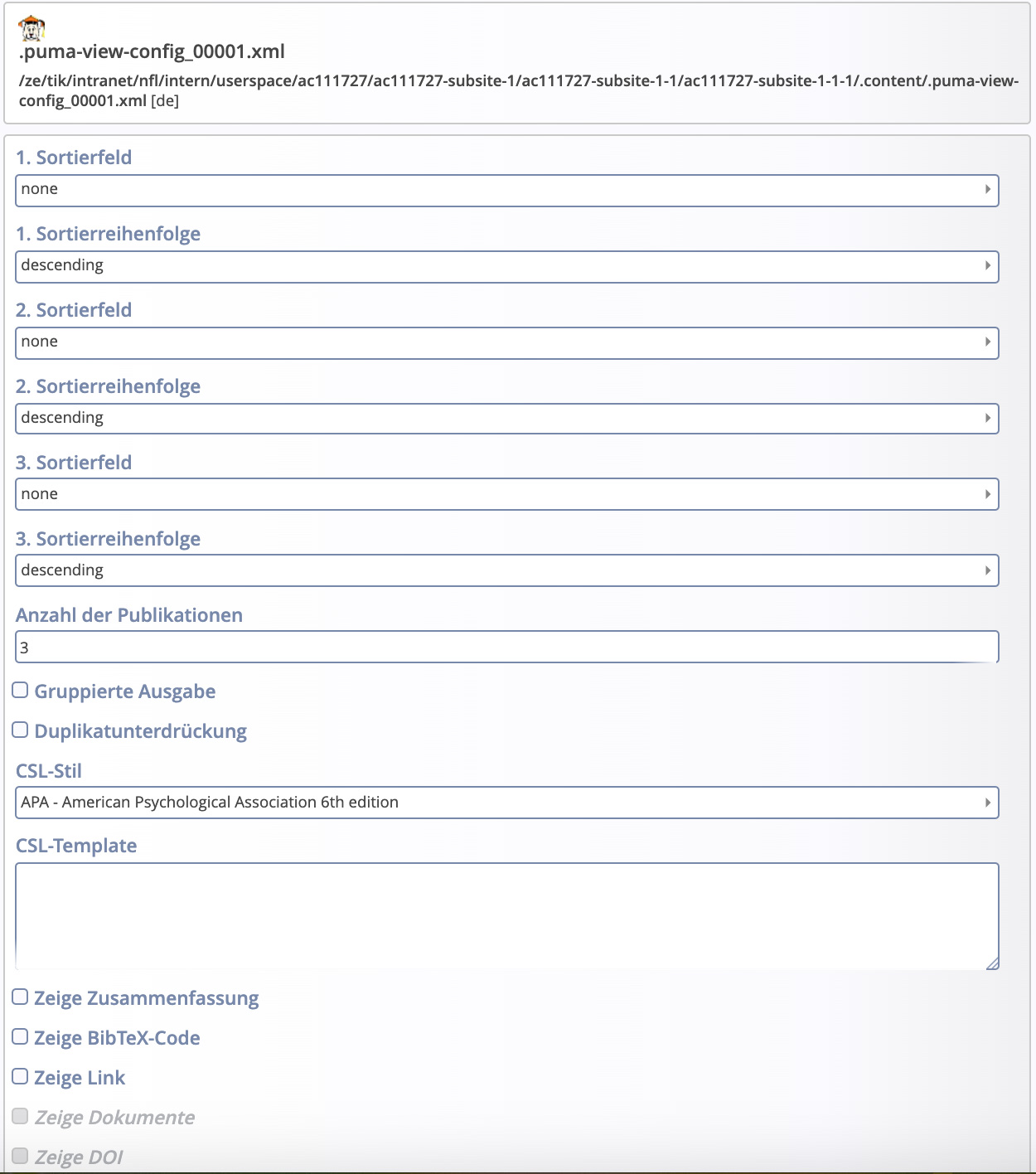Open the CSL-Stil dropdown
The image size is (1036, 1174).
click(507, 803)
